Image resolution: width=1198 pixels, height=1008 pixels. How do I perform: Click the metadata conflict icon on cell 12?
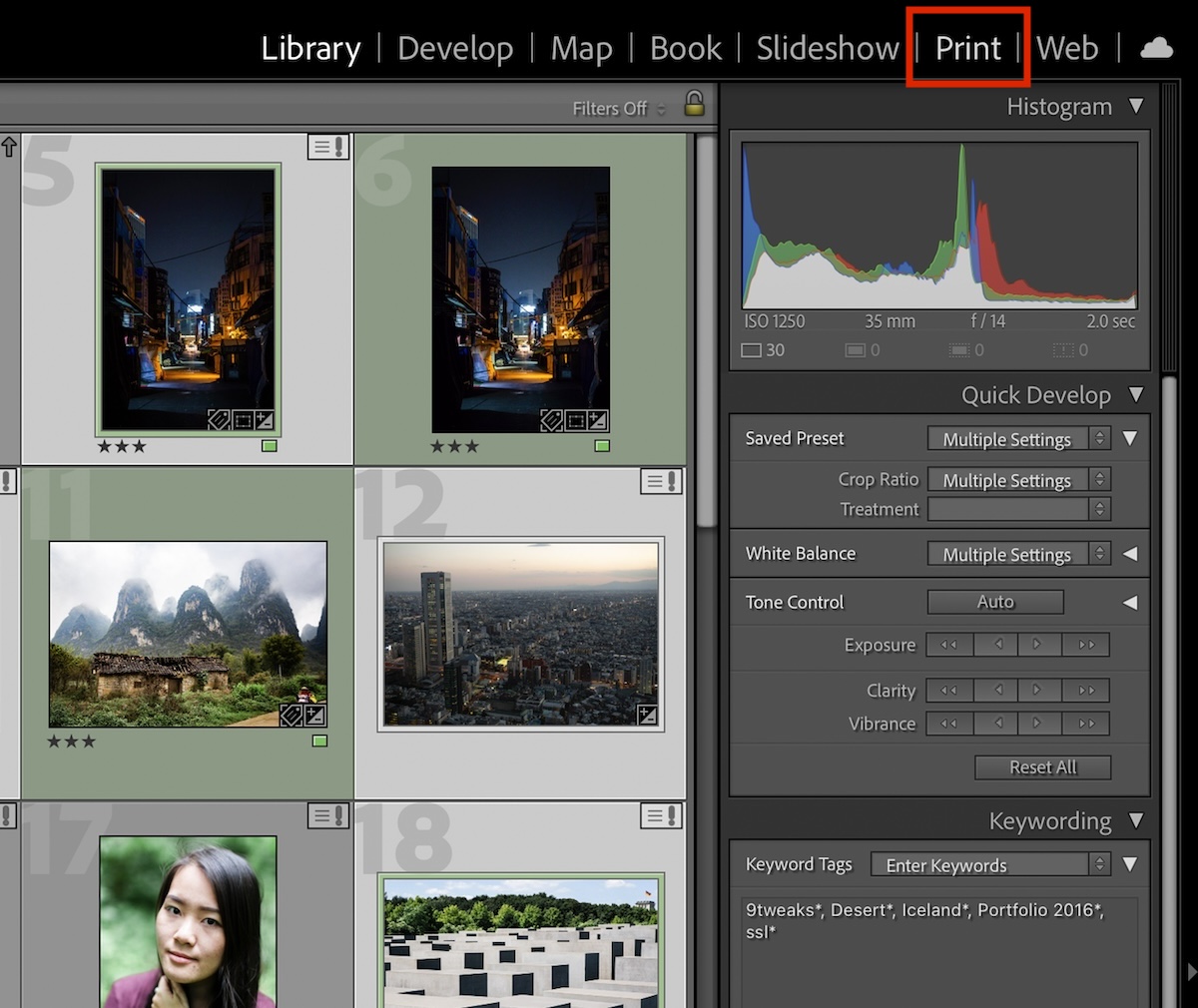point(660,482)
